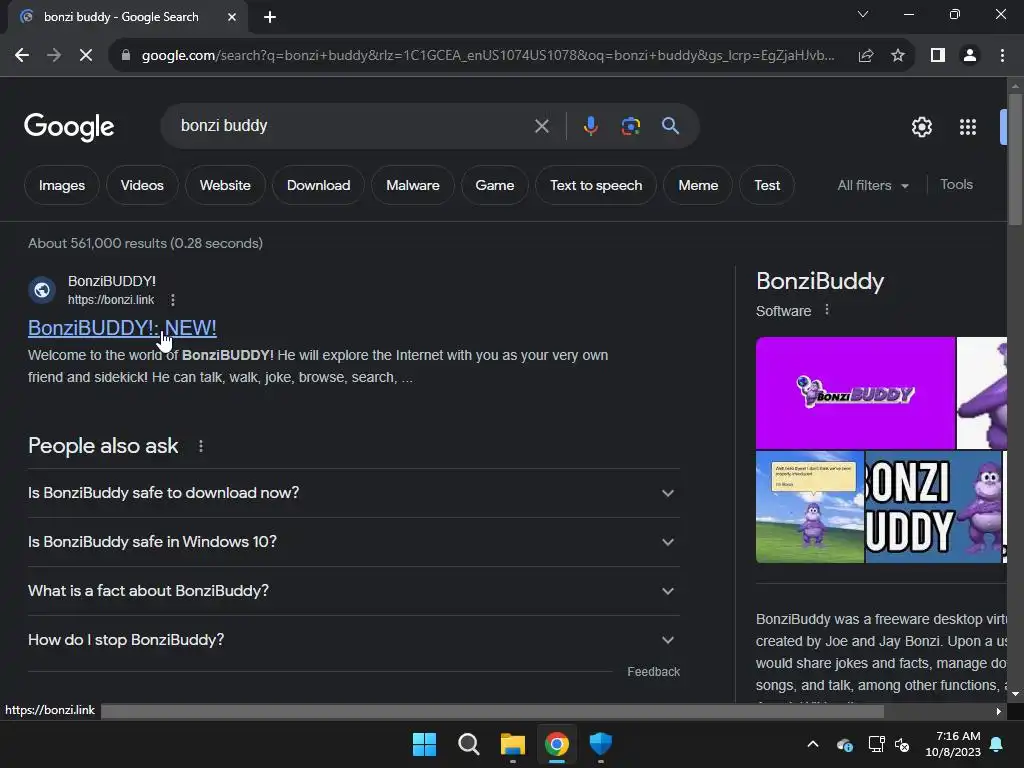Screen dimensions: 1024x768
Task: Open the All filters dropdown
Action: [x=873, y=185]
